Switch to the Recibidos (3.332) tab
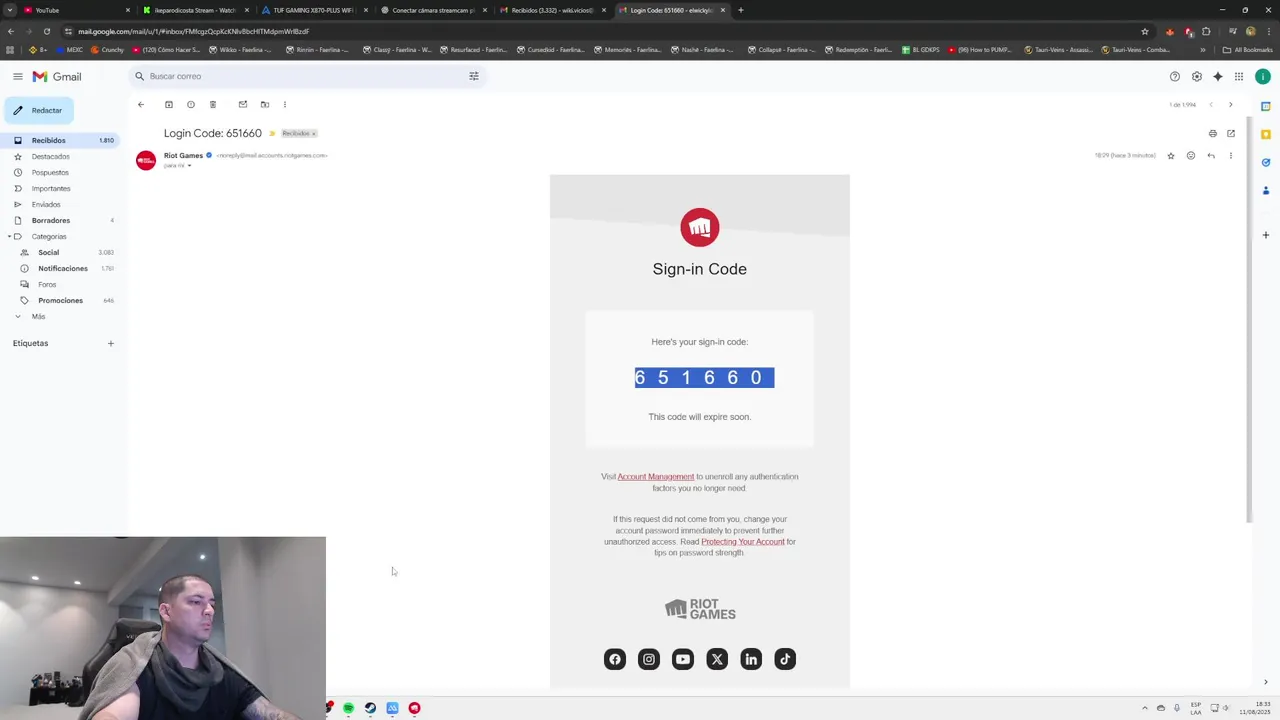The image size is (1280, 720). point(551,10)
